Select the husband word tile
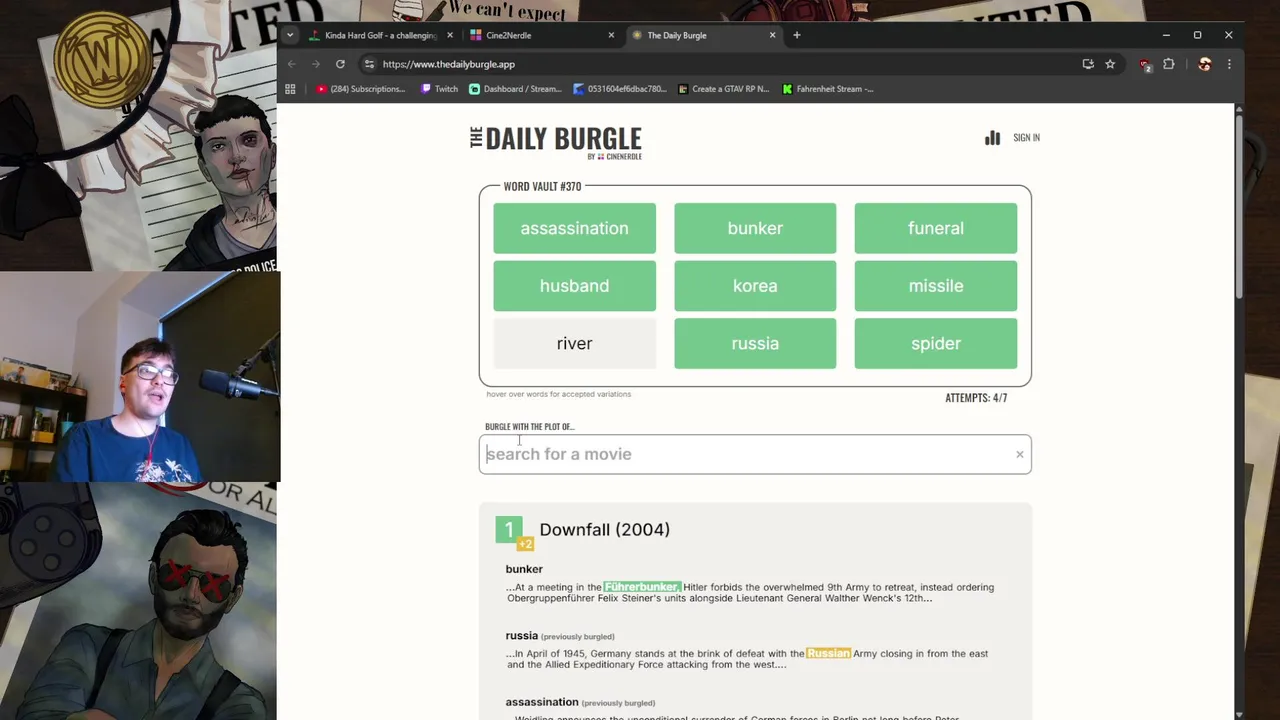This screenshot has height=720, width=1280. pos(574,286)
